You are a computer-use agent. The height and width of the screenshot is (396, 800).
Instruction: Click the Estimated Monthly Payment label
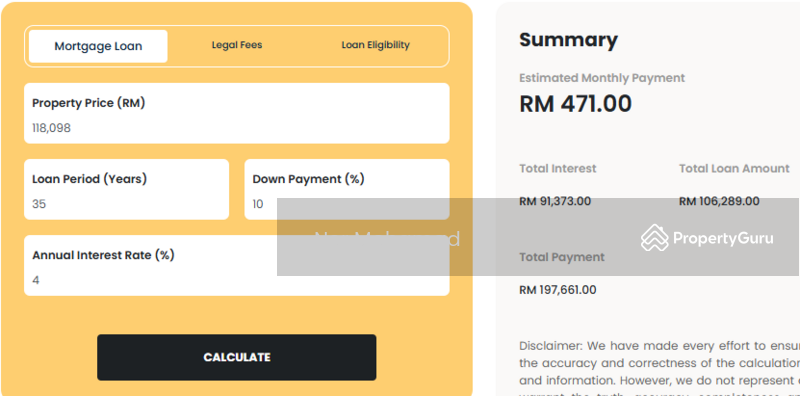[602, 78]
